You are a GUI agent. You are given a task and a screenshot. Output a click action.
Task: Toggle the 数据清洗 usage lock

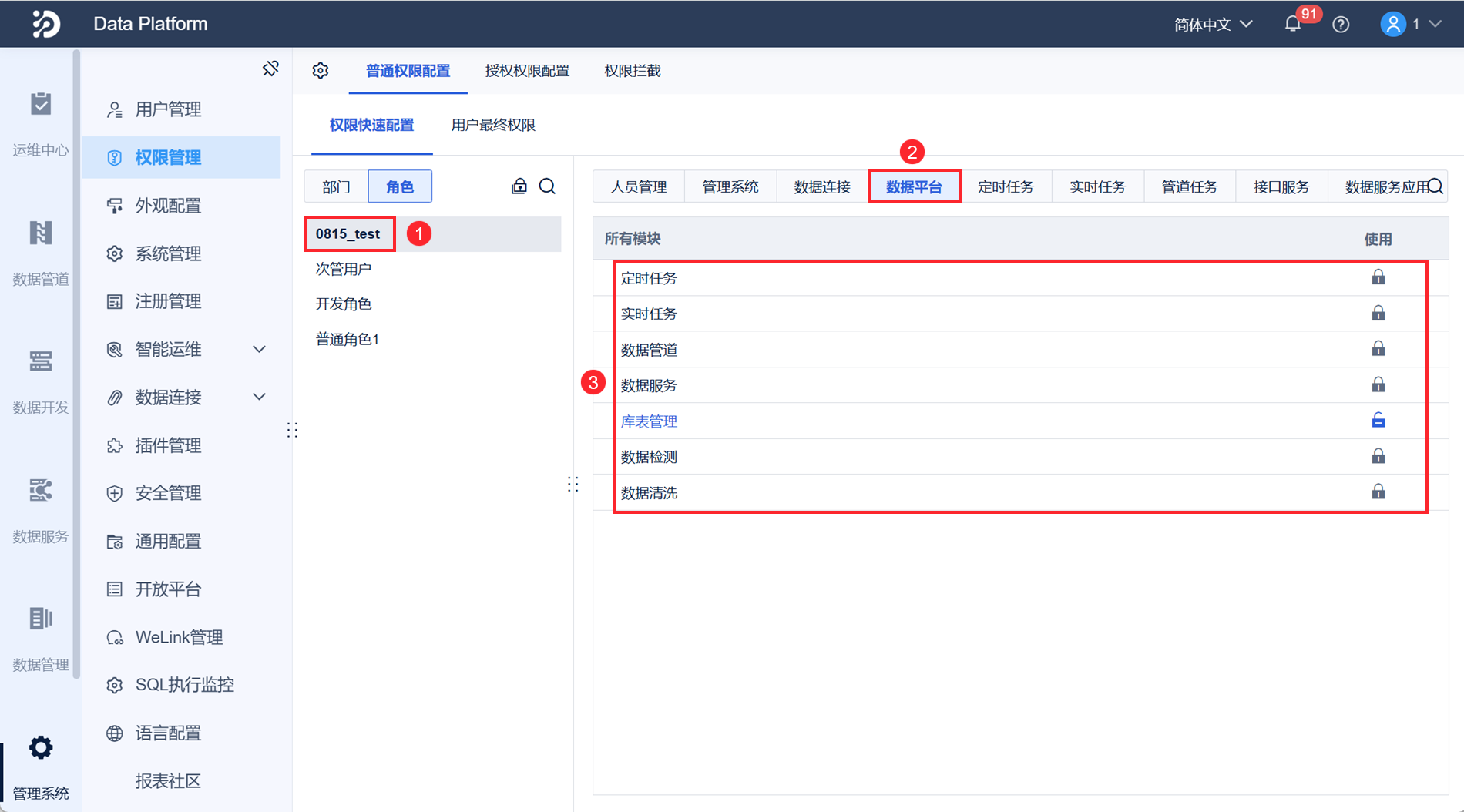[1378, 492]
